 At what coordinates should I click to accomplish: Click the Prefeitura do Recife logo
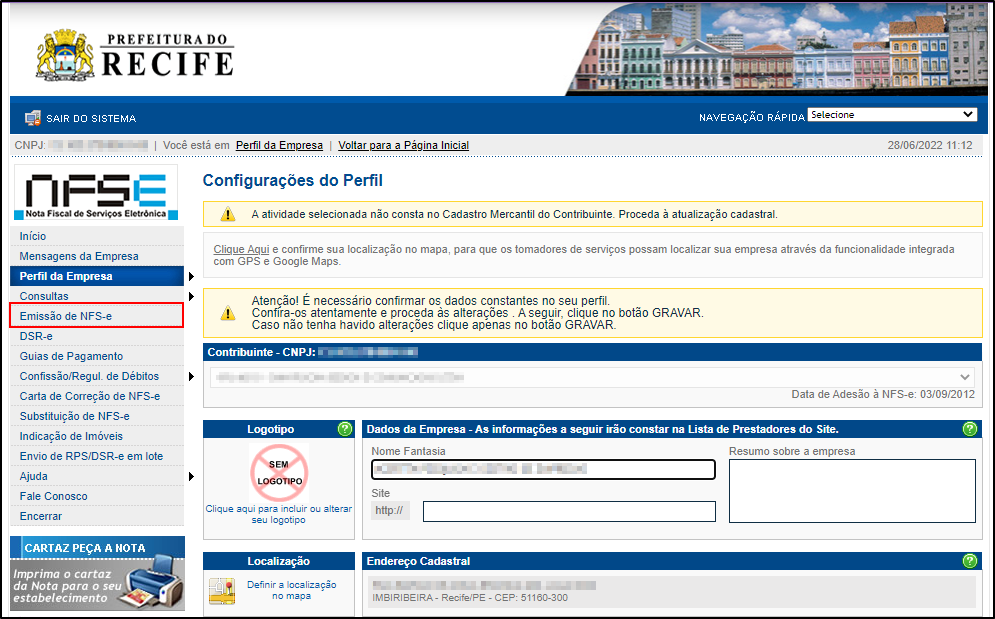[x=136, y=55]
